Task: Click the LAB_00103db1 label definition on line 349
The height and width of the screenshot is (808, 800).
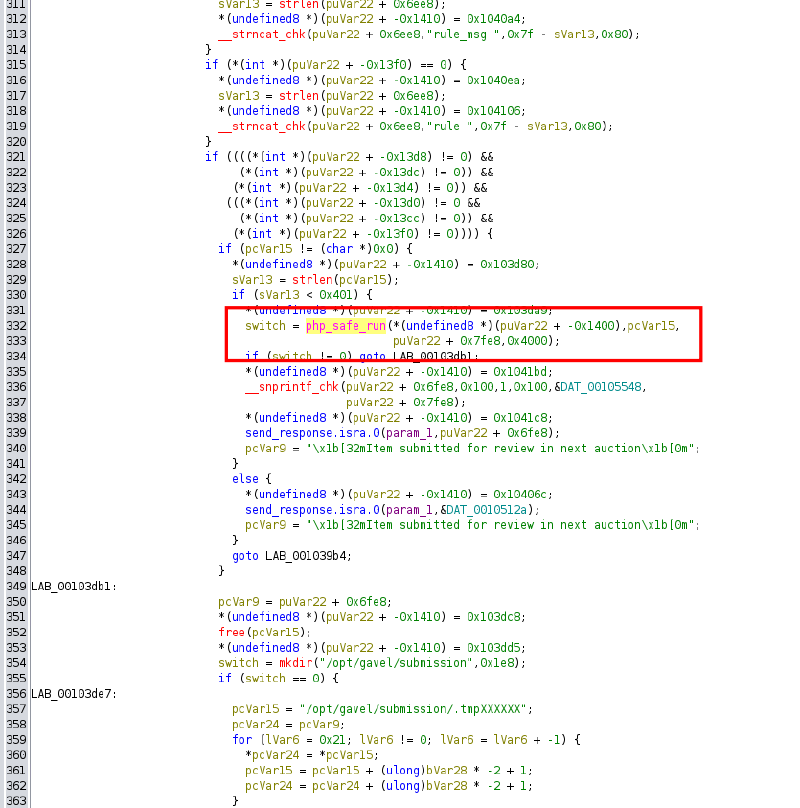Action: point(70,586)
